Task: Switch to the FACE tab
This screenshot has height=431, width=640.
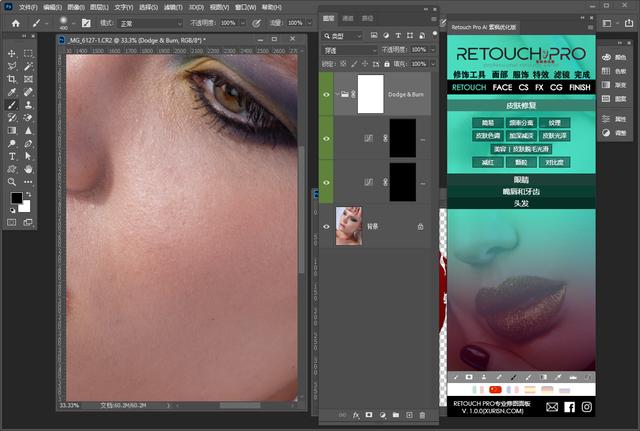Action: 502,87
